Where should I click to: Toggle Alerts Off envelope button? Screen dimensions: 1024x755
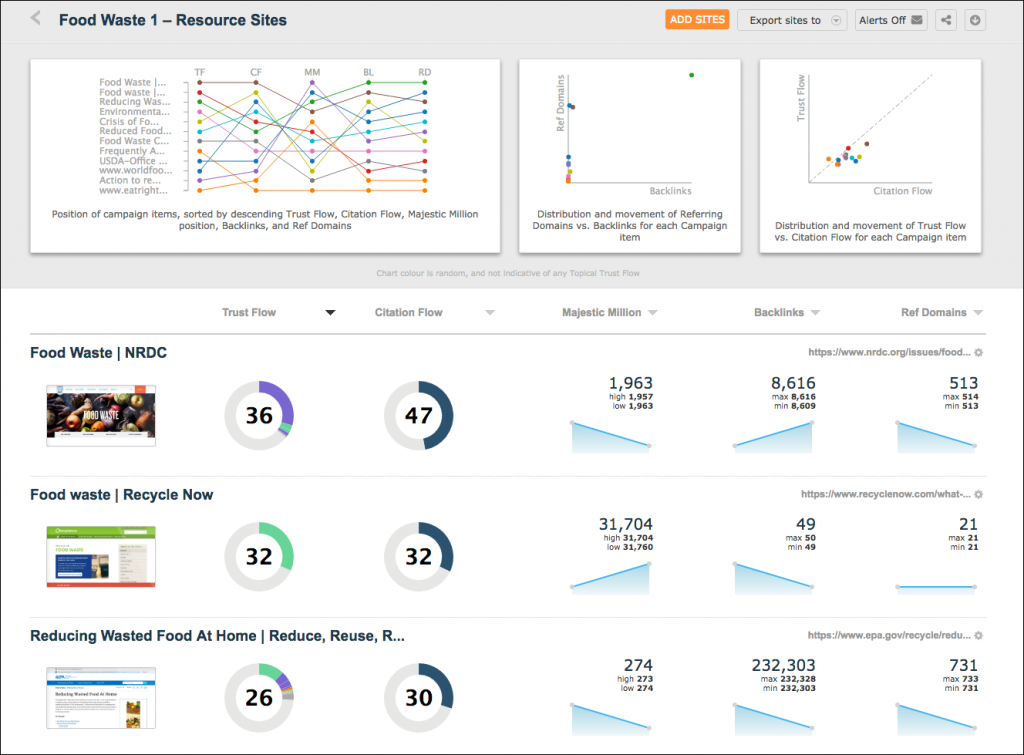coord(891,20)
